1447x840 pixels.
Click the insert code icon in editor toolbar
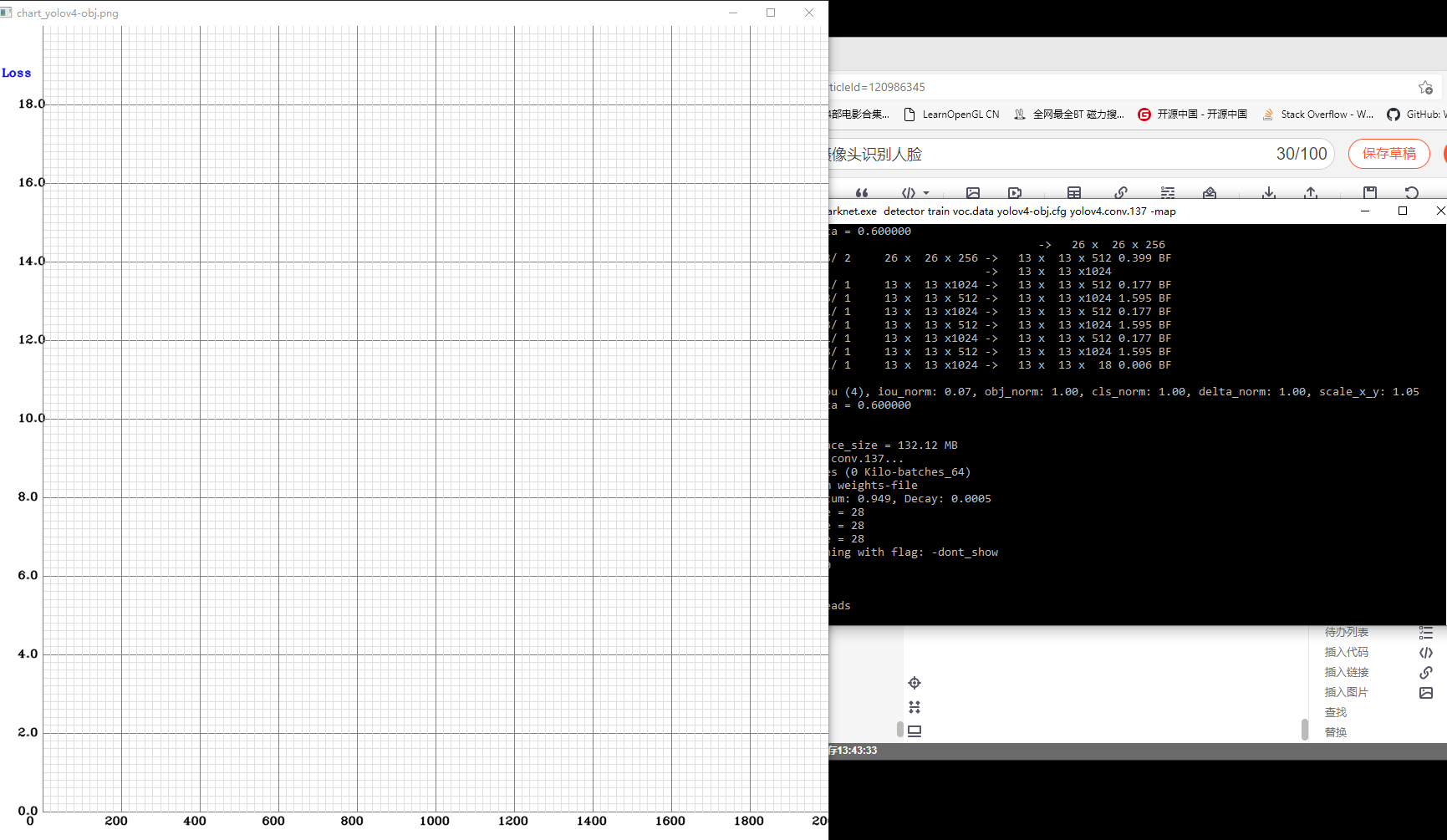pos(909,193)
